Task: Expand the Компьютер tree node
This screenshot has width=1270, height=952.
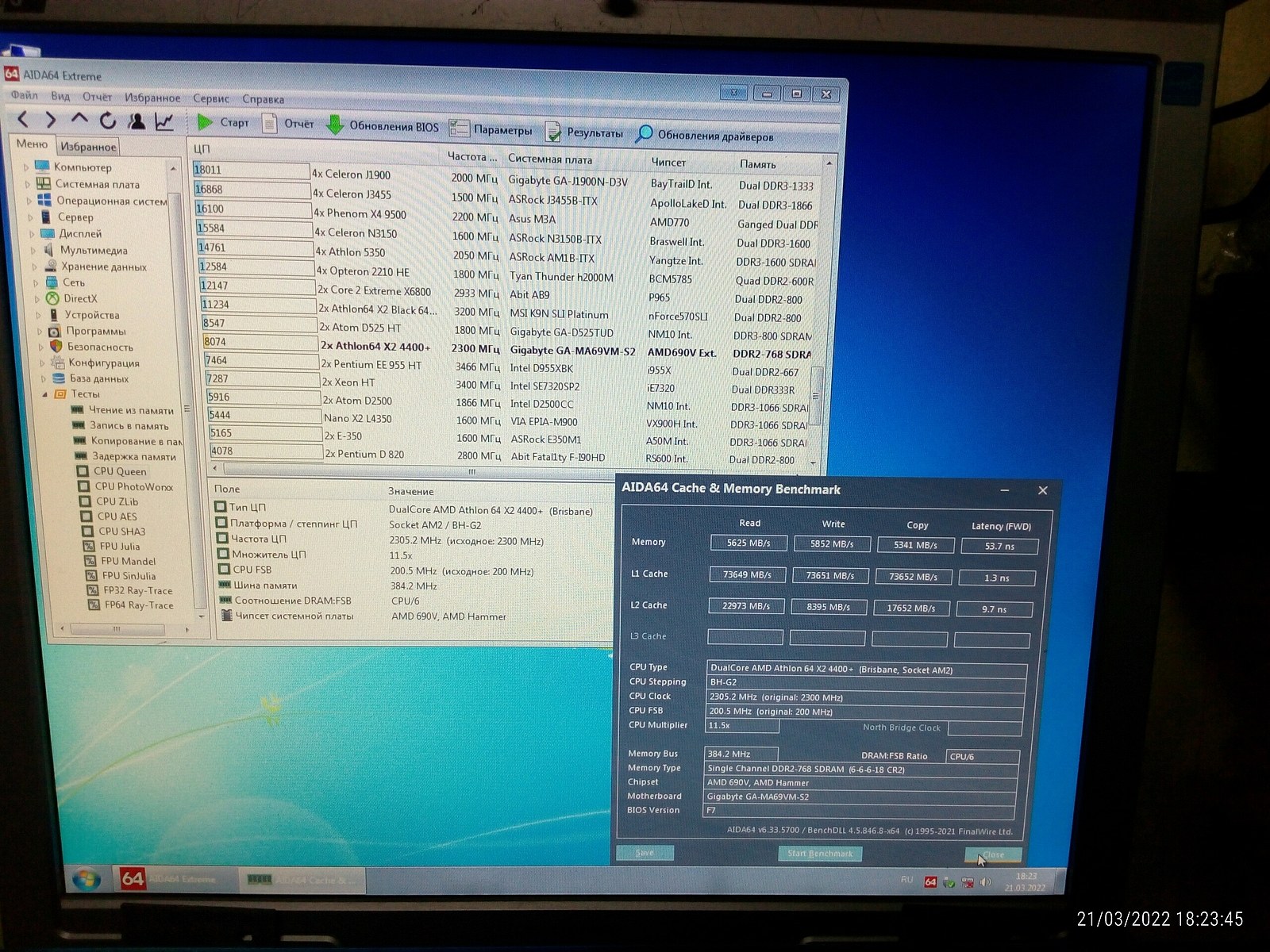Action: click(26, 167)
